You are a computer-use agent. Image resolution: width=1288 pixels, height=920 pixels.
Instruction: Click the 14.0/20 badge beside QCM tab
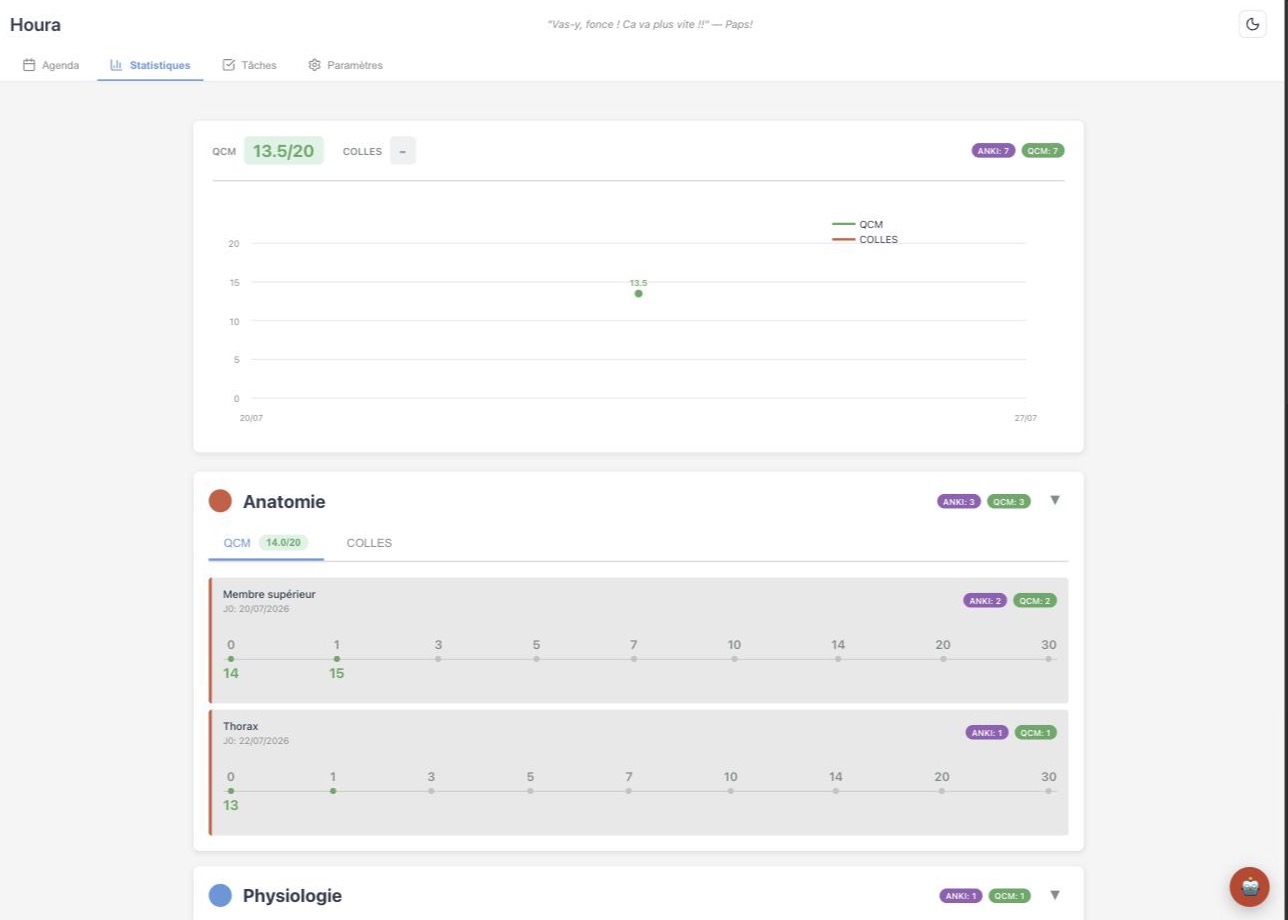pyautogui.click(x=284, y=542)
